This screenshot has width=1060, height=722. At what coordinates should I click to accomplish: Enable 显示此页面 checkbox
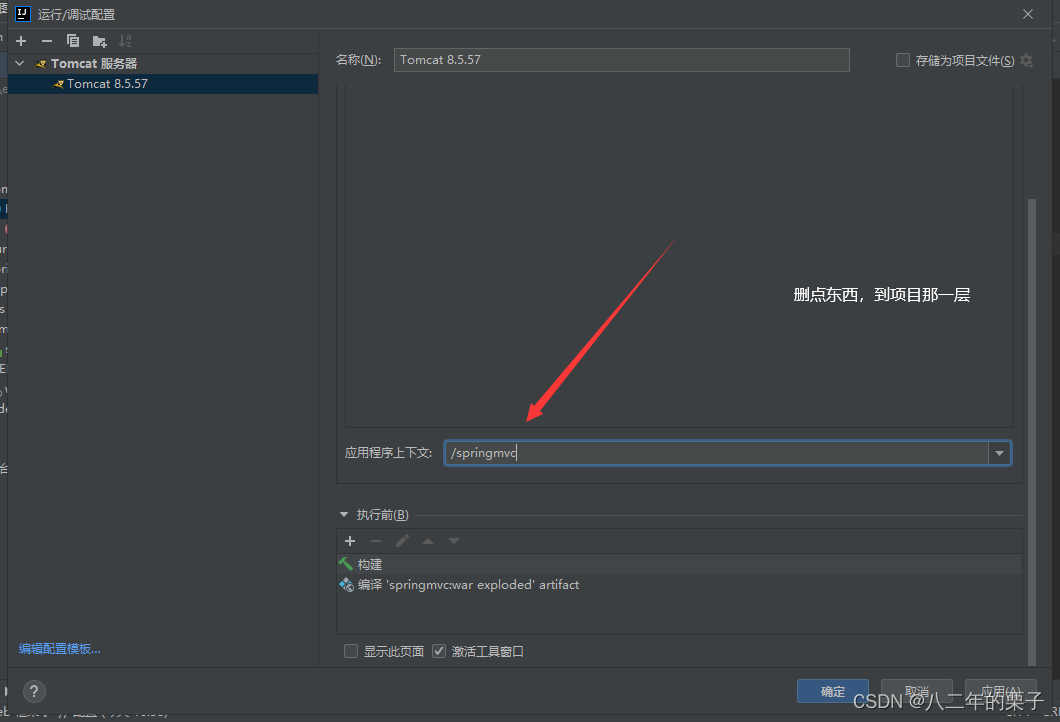pos(351,651)
